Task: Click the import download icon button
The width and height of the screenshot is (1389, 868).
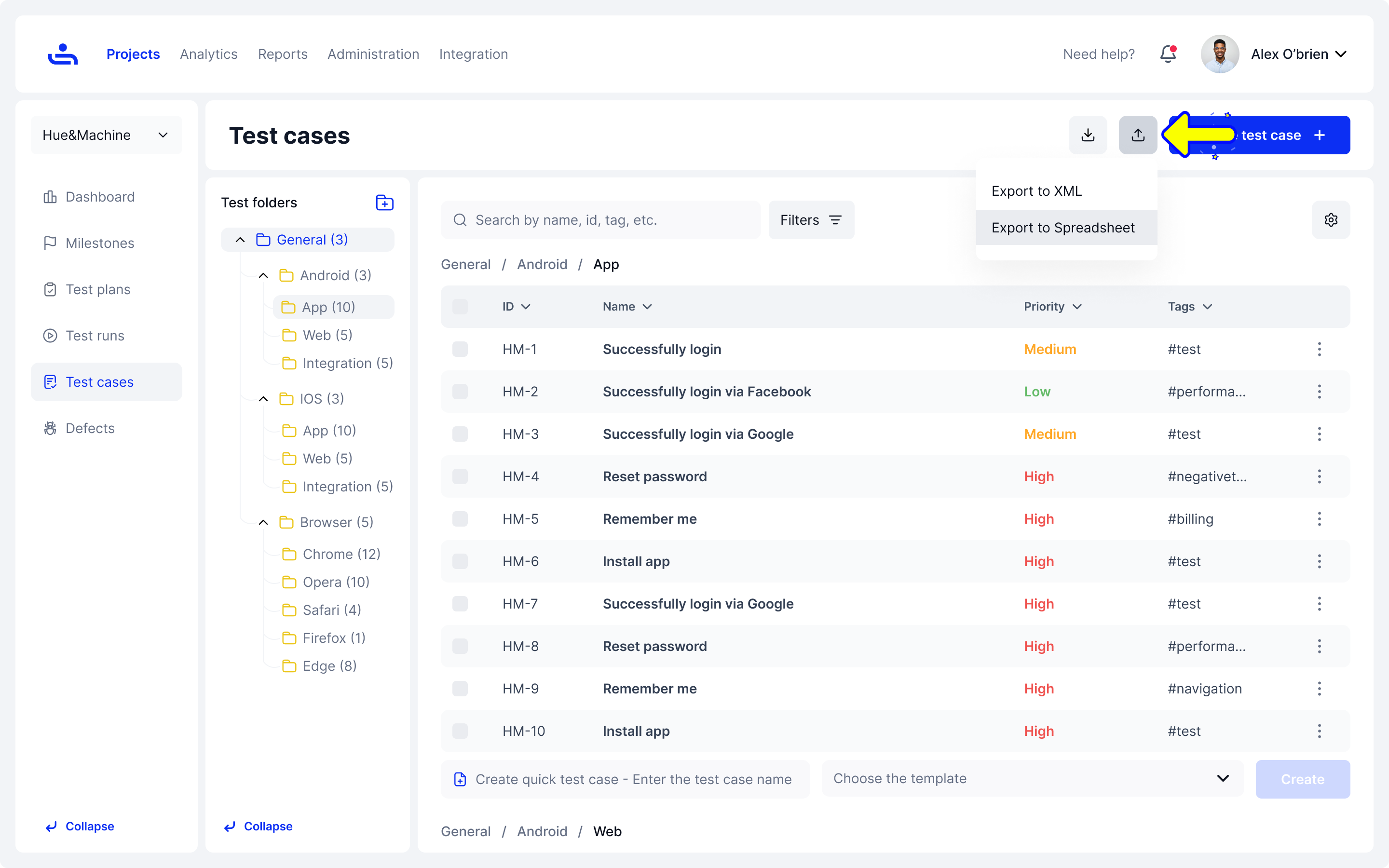Action: pyautogui.click(x=1087, y=135)
